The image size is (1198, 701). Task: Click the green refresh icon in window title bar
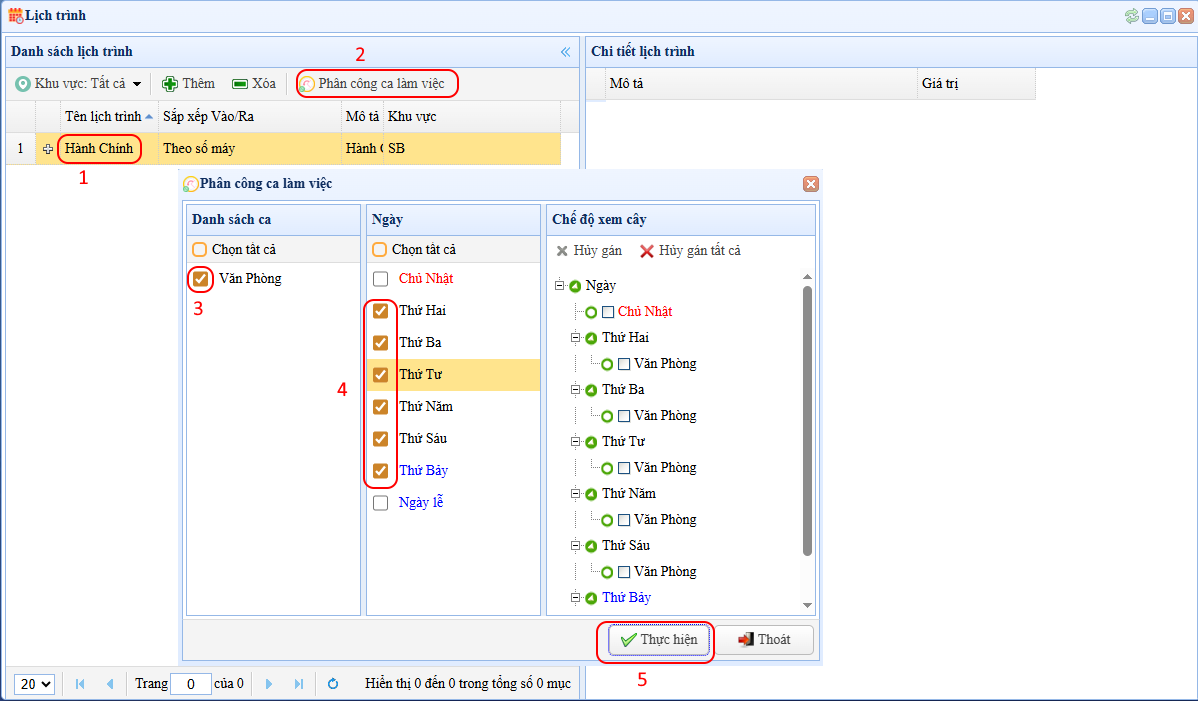point(1132,15)
